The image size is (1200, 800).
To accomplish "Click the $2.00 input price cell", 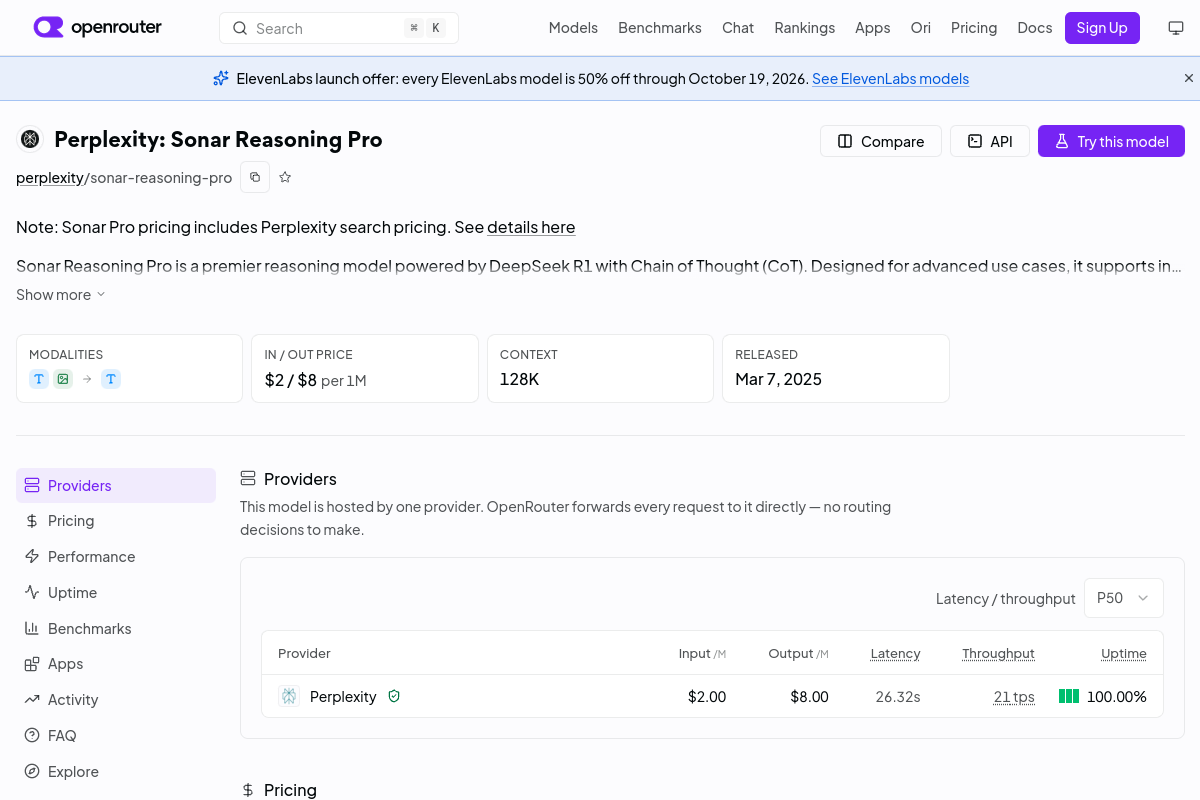I will (x=707, y=696).
